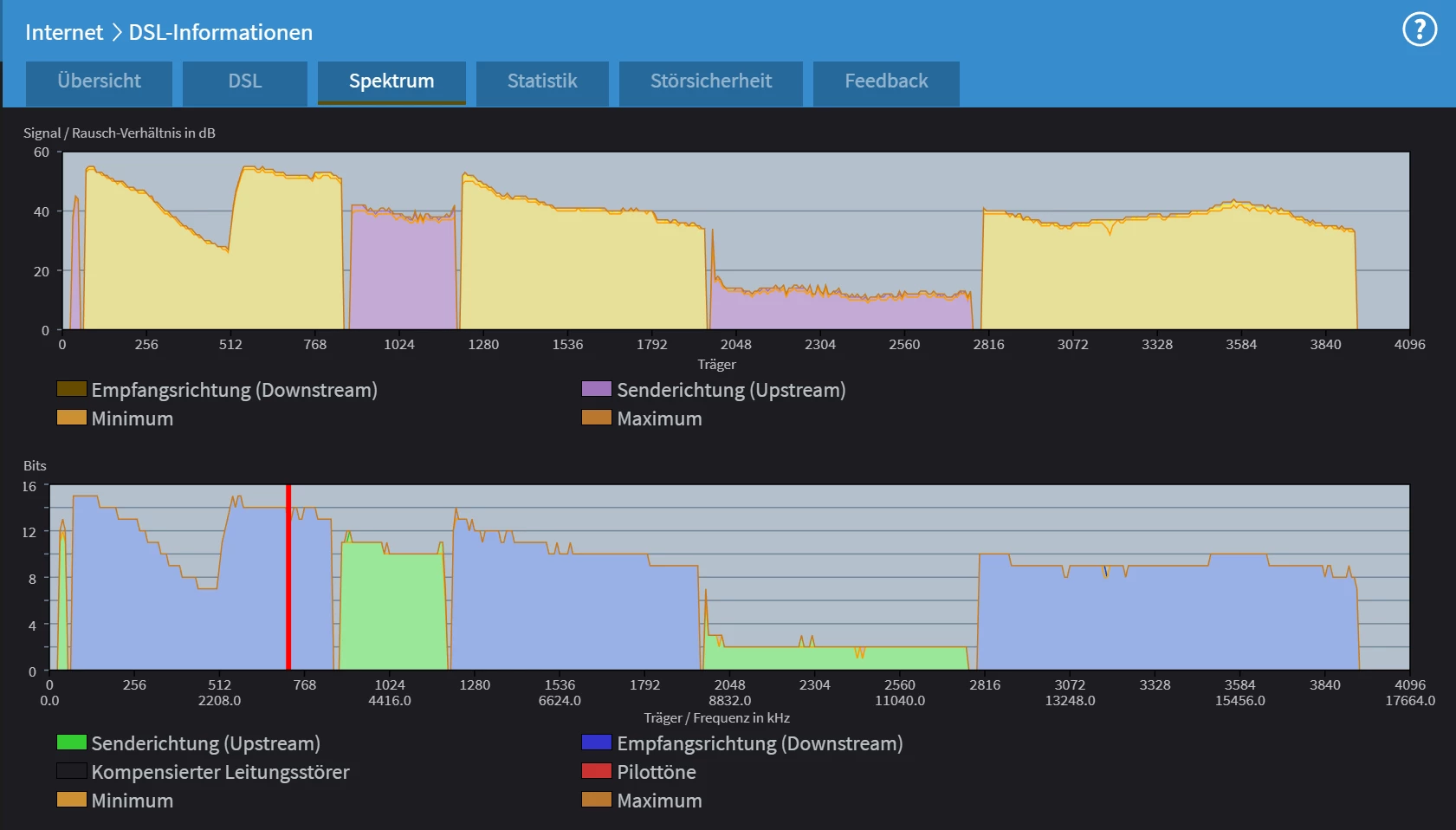The width and height of the screenshot is (1456, 830).
Task: Click the Minimum swatch under the SNR chart
Action: click(72, 418)
